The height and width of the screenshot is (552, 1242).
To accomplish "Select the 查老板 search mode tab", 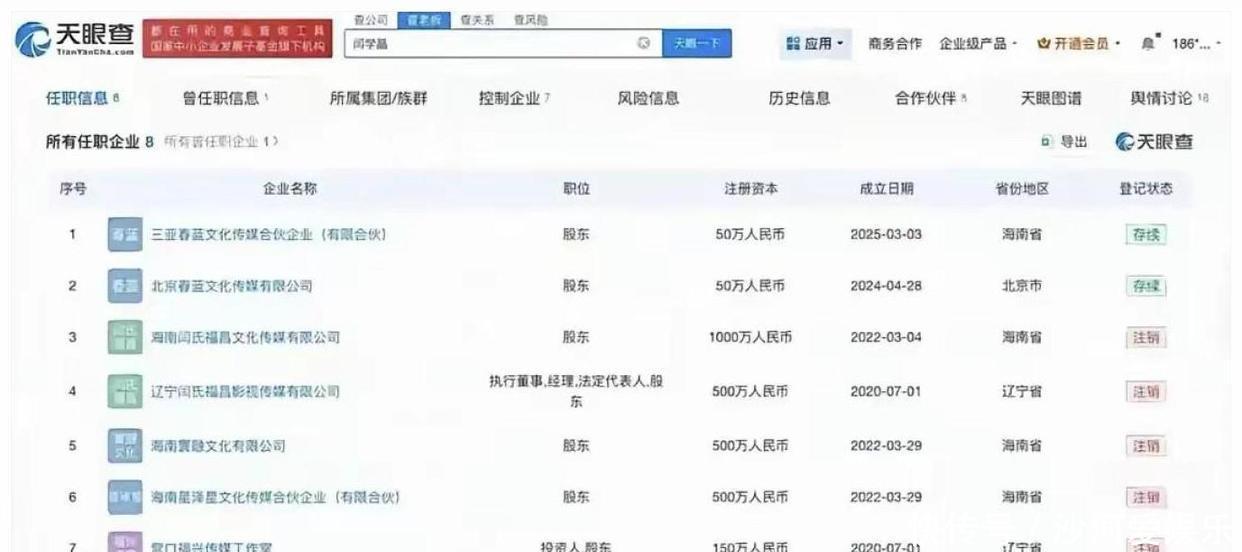I will [418, 20].
